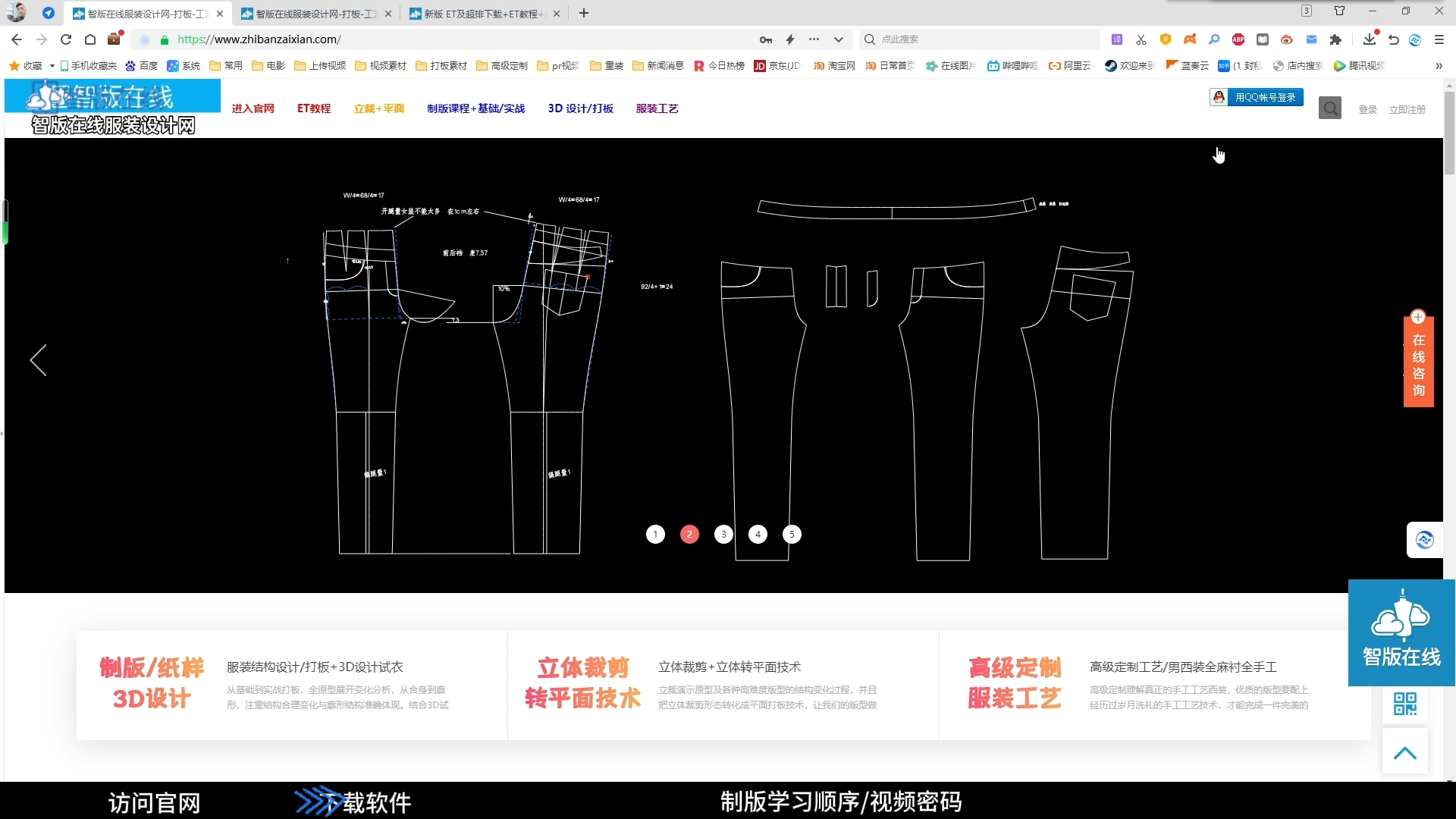Reload the current page
The height and width of the screenshot is (819, 1456).
click(x=66, y=39)
